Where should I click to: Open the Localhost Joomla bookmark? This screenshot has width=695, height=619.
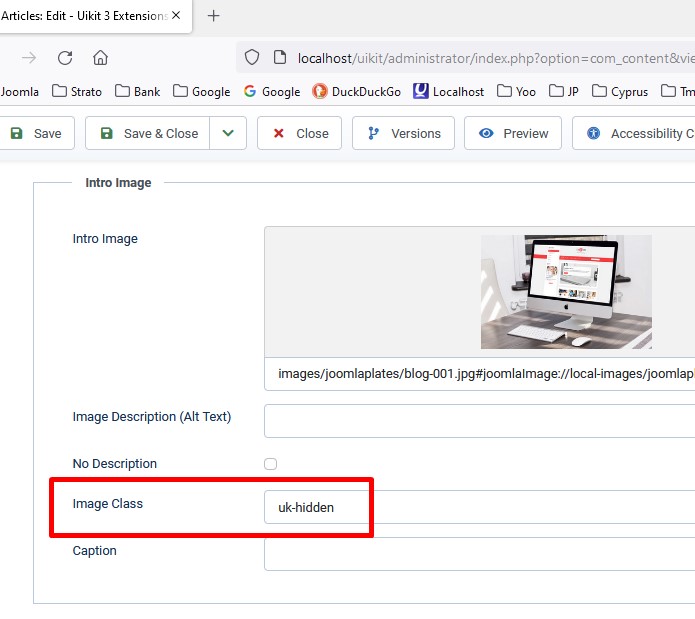click(x=448, y=91)
